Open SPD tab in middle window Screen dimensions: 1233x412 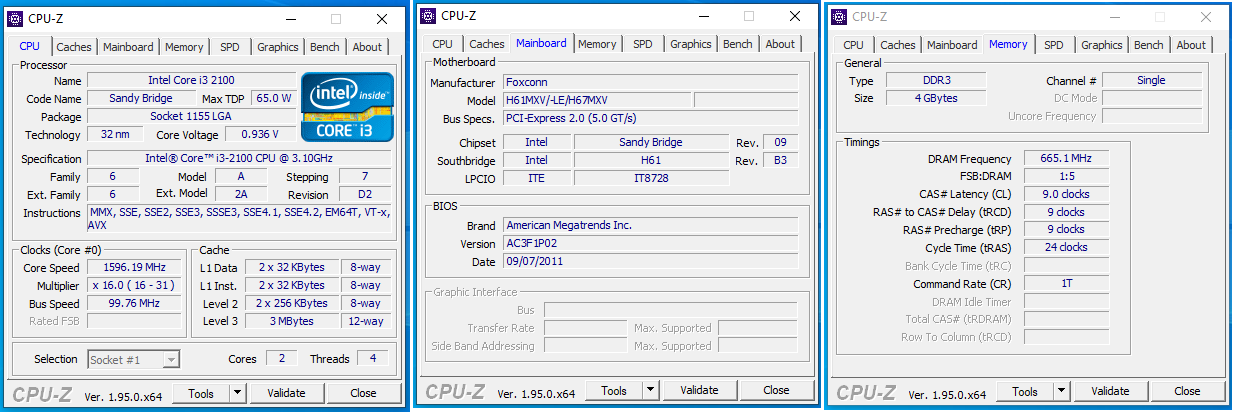pyautogui.click(x=643, y=44)
